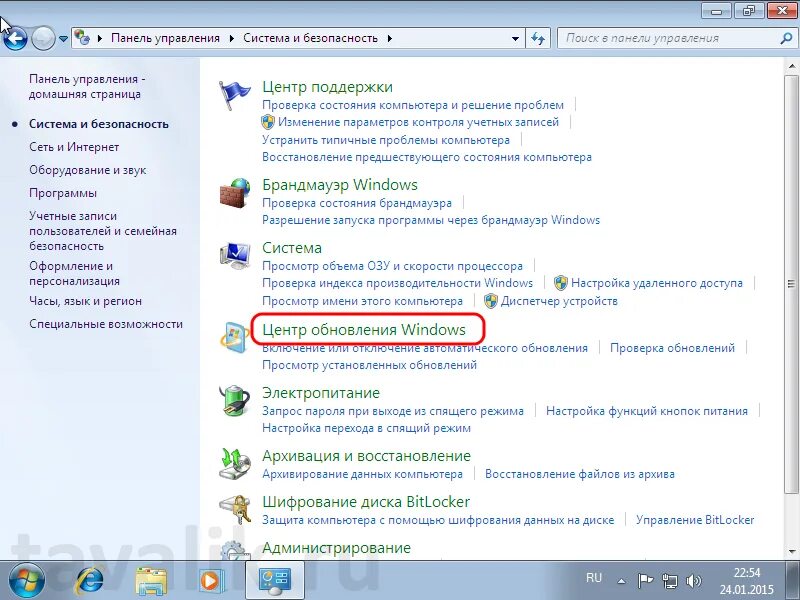The height and width of the screenshot is (600, 800).
Task: Open Центр обновления Windows heading
Action: pyautogui.click(x=364, y=330)
